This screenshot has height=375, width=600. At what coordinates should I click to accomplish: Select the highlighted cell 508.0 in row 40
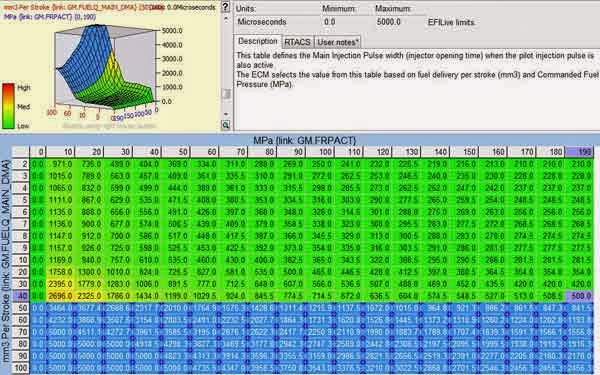point(579,296)
